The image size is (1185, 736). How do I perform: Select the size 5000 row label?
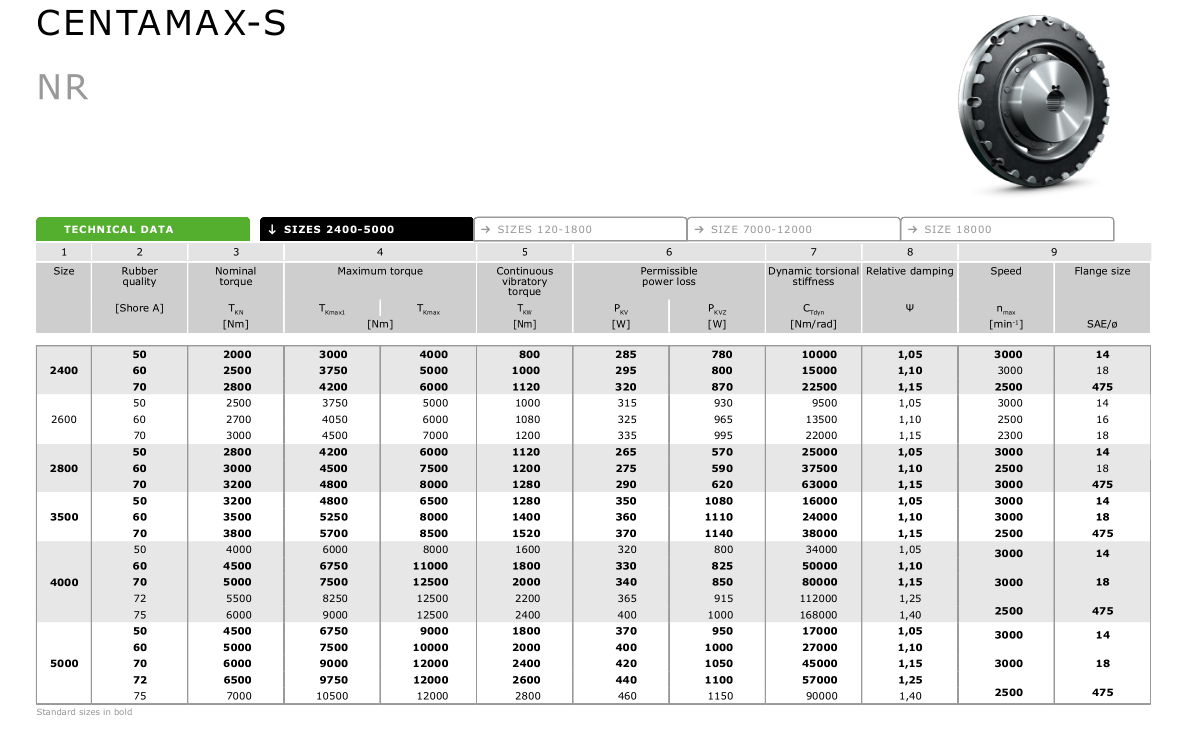coord(63,663)
